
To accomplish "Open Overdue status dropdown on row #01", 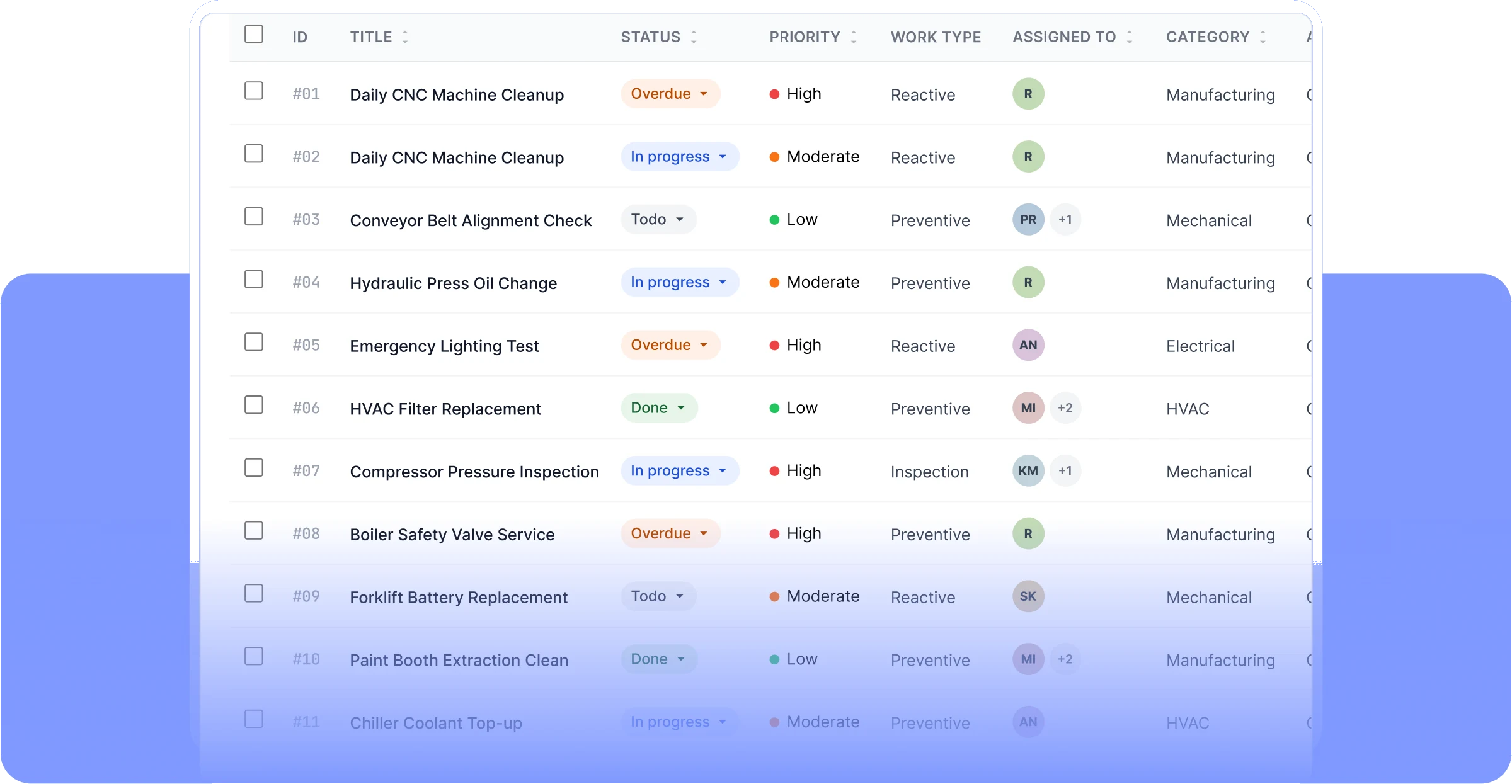I will [670, 94].
